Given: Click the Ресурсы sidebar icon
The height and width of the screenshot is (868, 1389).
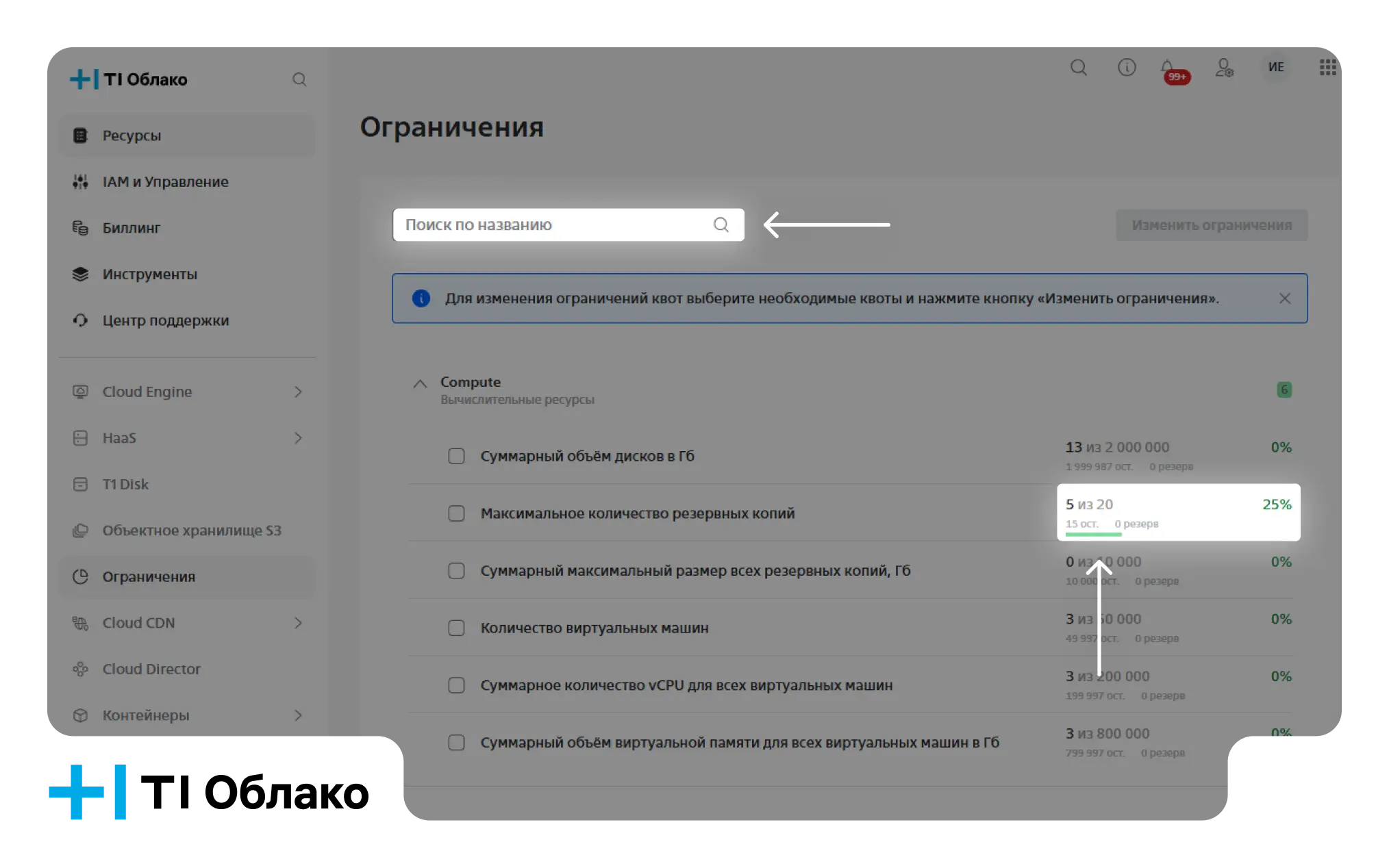Looking at the screenshot, I should (80, 136).
